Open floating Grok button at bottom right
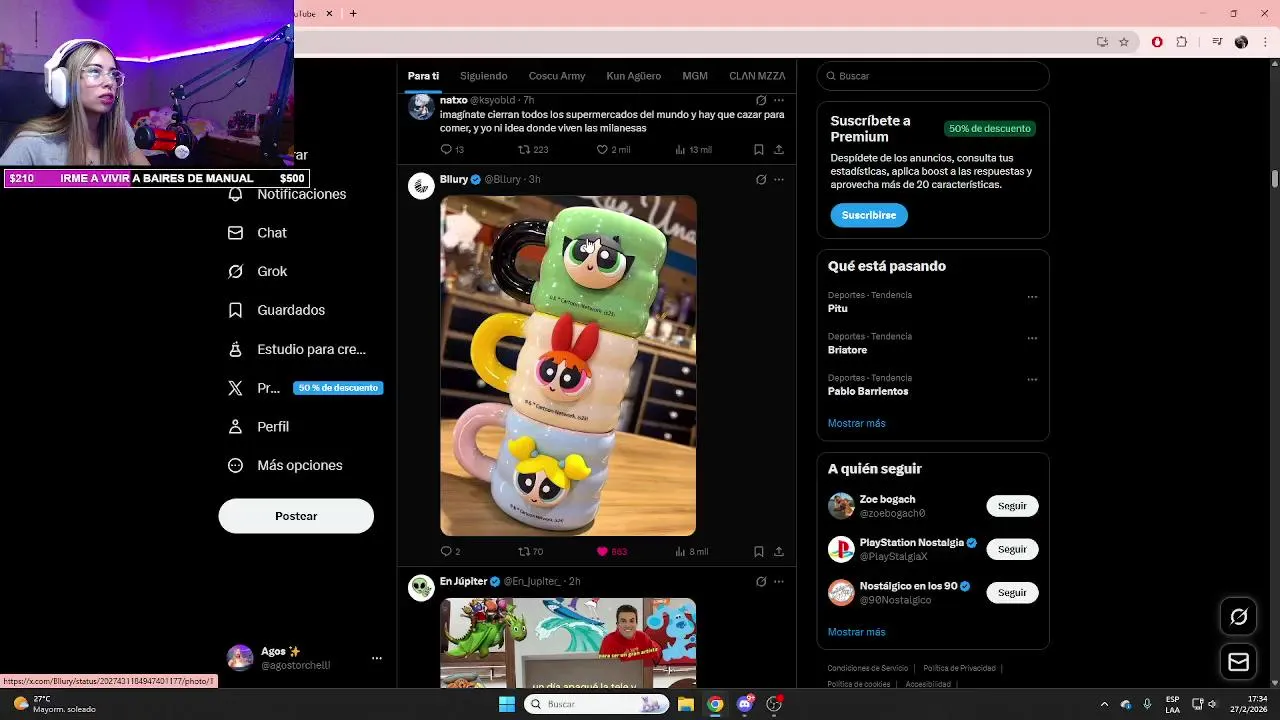 [x=1239, y=617]
